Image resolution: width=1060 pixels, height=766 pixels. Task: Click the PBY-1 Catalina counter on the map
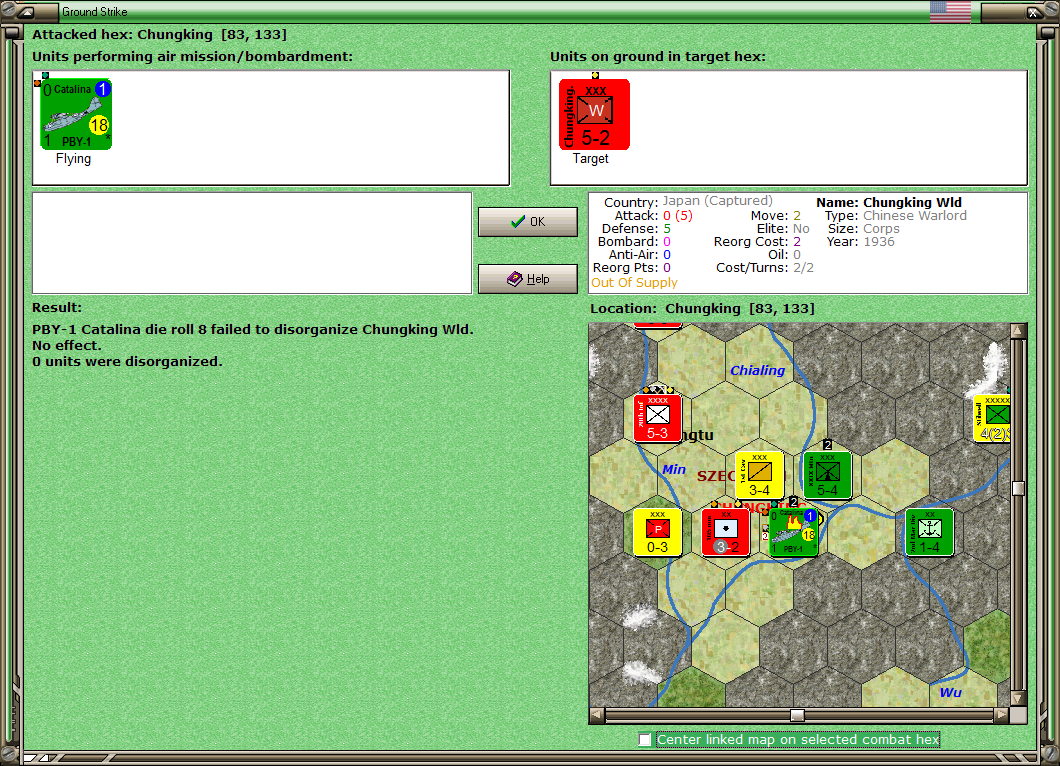(794, 532)
